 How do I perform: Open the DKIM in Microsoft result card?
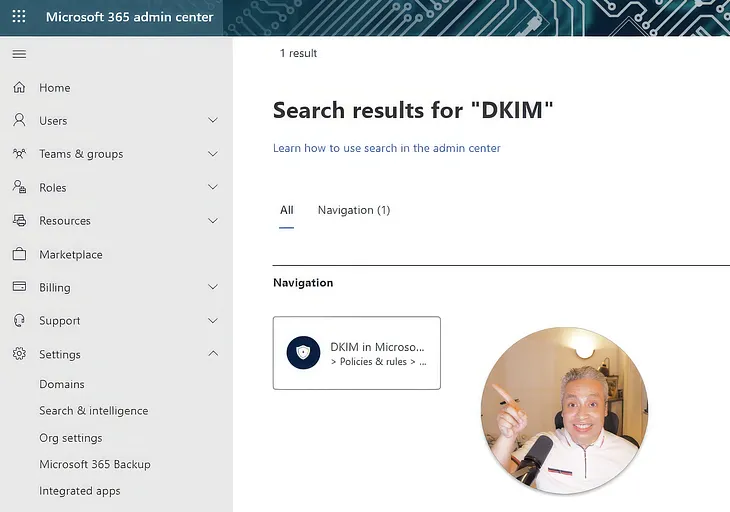pyautogui.click(x=357, y=353)
